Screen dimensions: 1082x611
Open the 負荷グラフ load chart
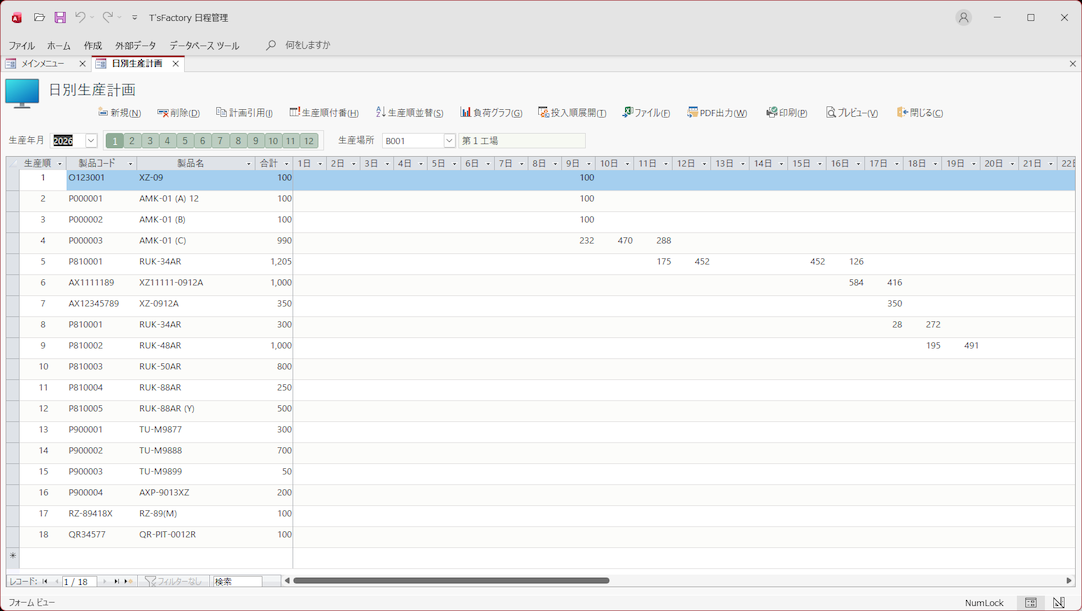(x=492, y=113)
